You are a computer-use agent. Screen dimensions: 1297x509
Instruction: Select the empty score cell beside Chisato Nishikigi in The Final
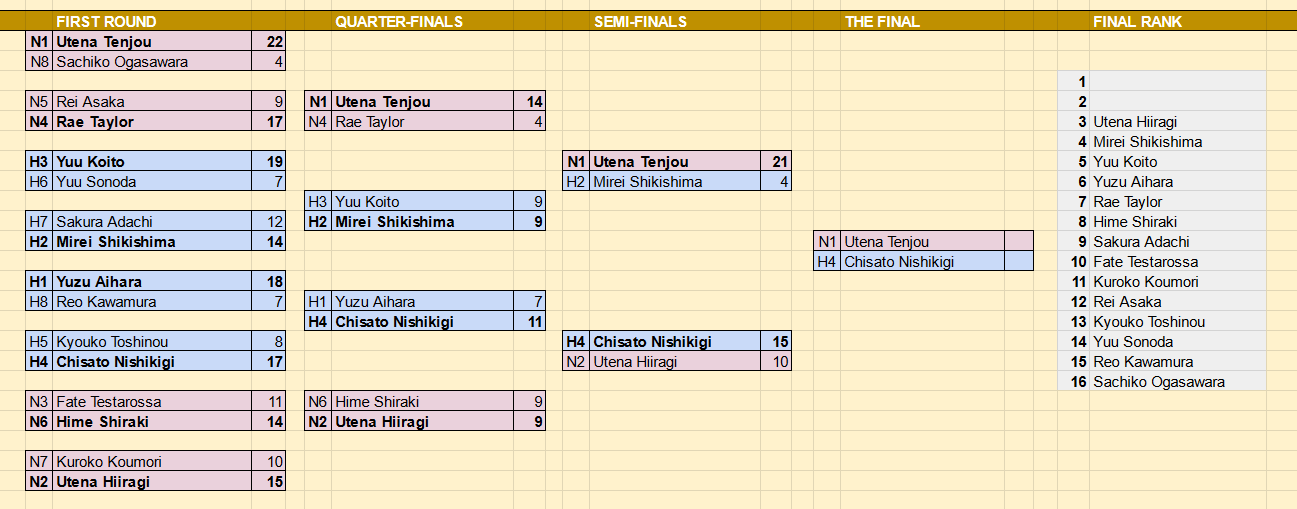1019,261
